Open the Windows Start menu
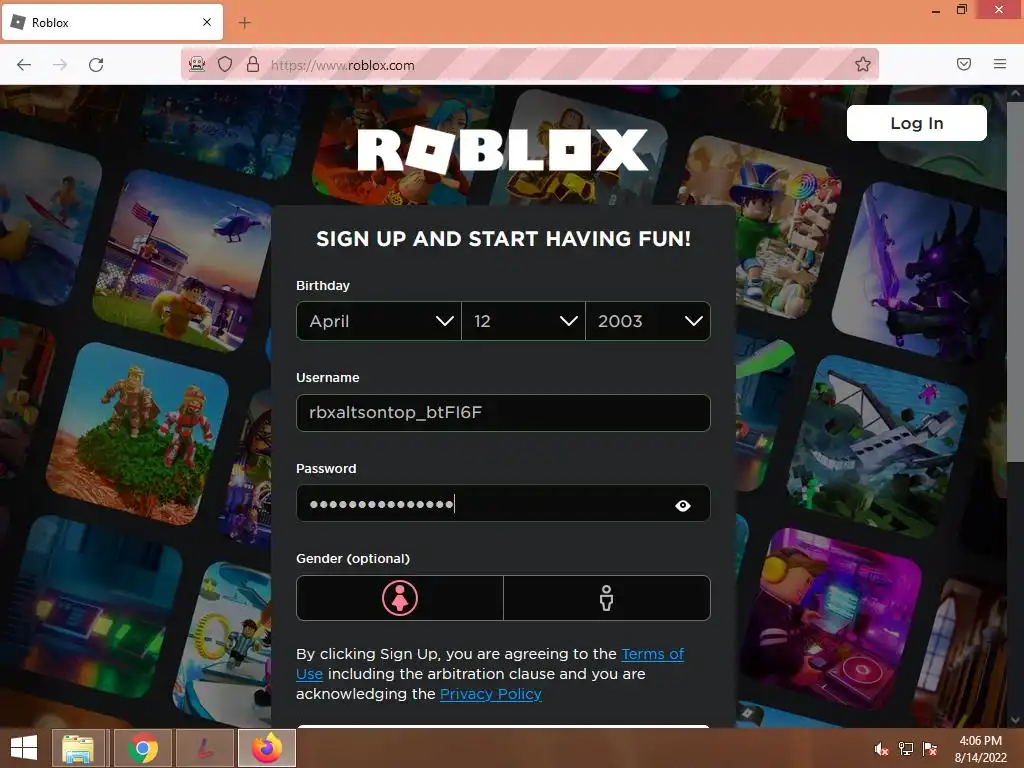The width and height of the screenshot is (1024, 768). [x=24, y=748]
